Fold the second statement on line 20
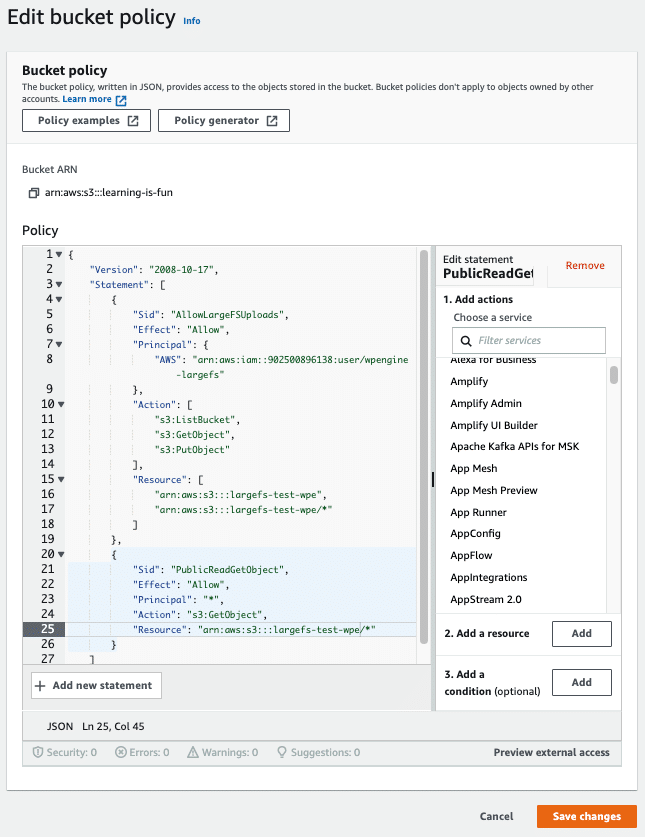This screenshot has height=837, width=645. (x=59, y=554)
